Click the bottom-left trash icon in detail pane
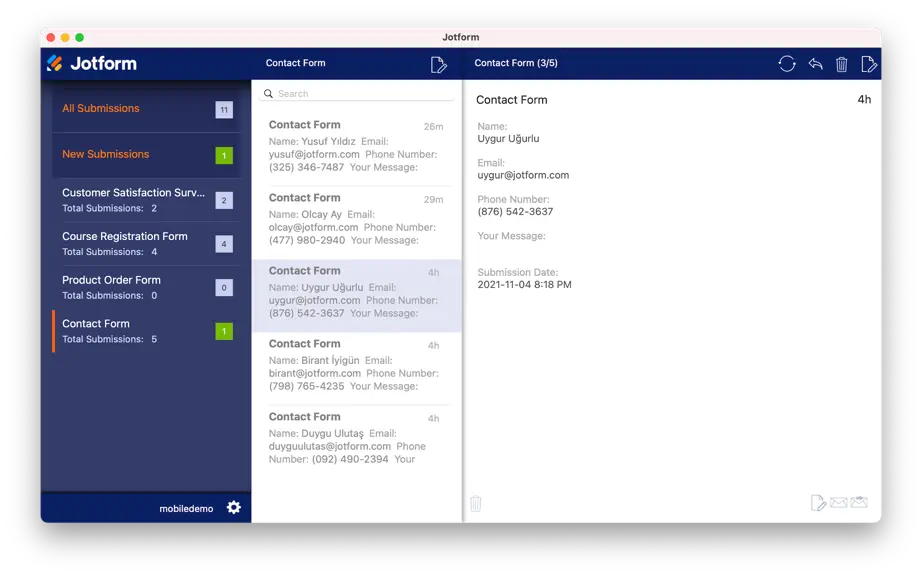 click(x=476, y=504)
